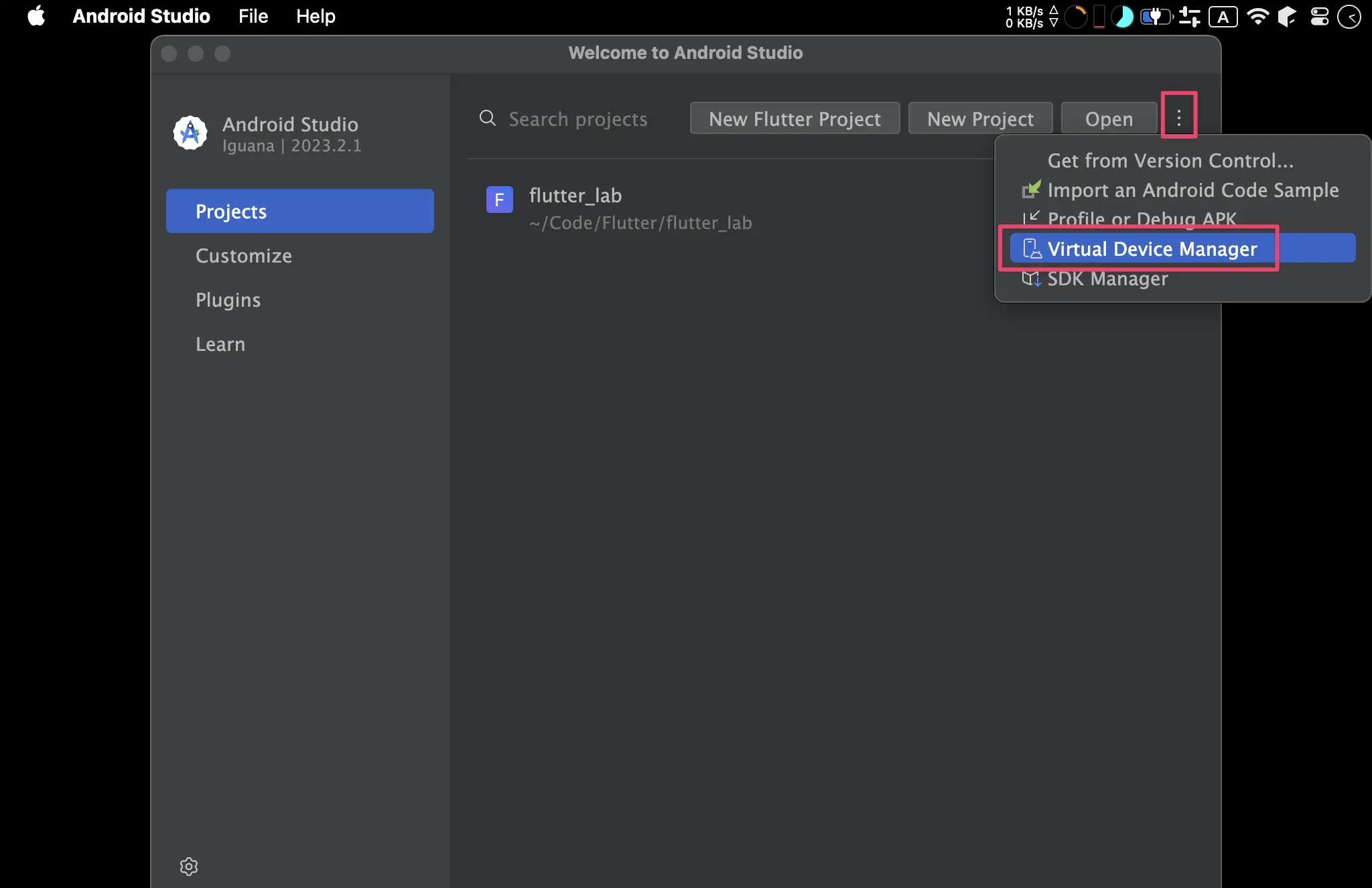The width and height of the screenshot is (1372, 888).
Task: Click the flutter_lab F project icon
Action: [x=499, y=199]
